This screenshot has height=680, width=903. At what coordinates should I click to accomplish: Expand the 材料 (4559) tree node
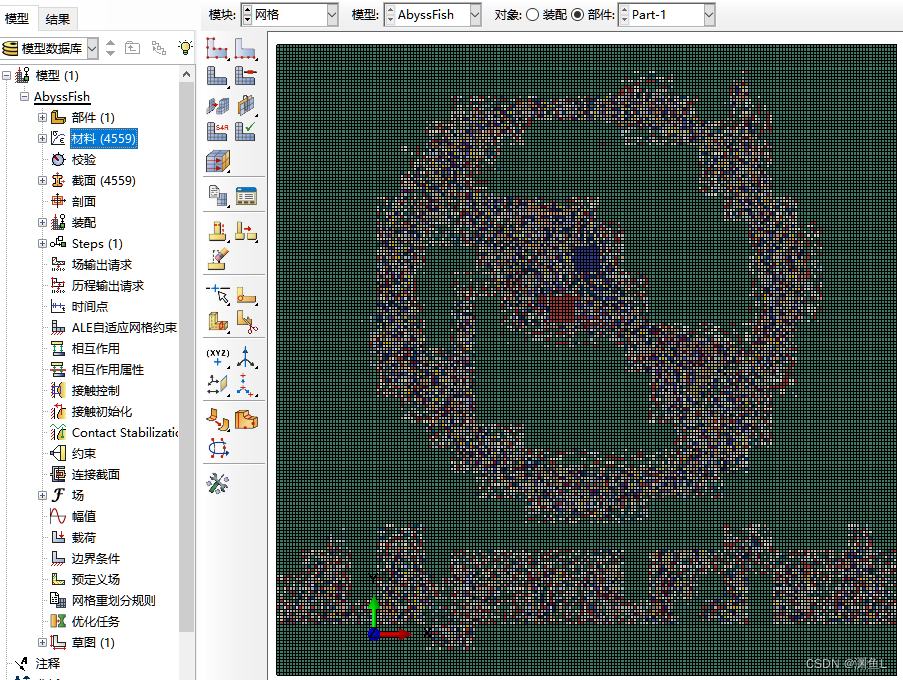(42, 138)
